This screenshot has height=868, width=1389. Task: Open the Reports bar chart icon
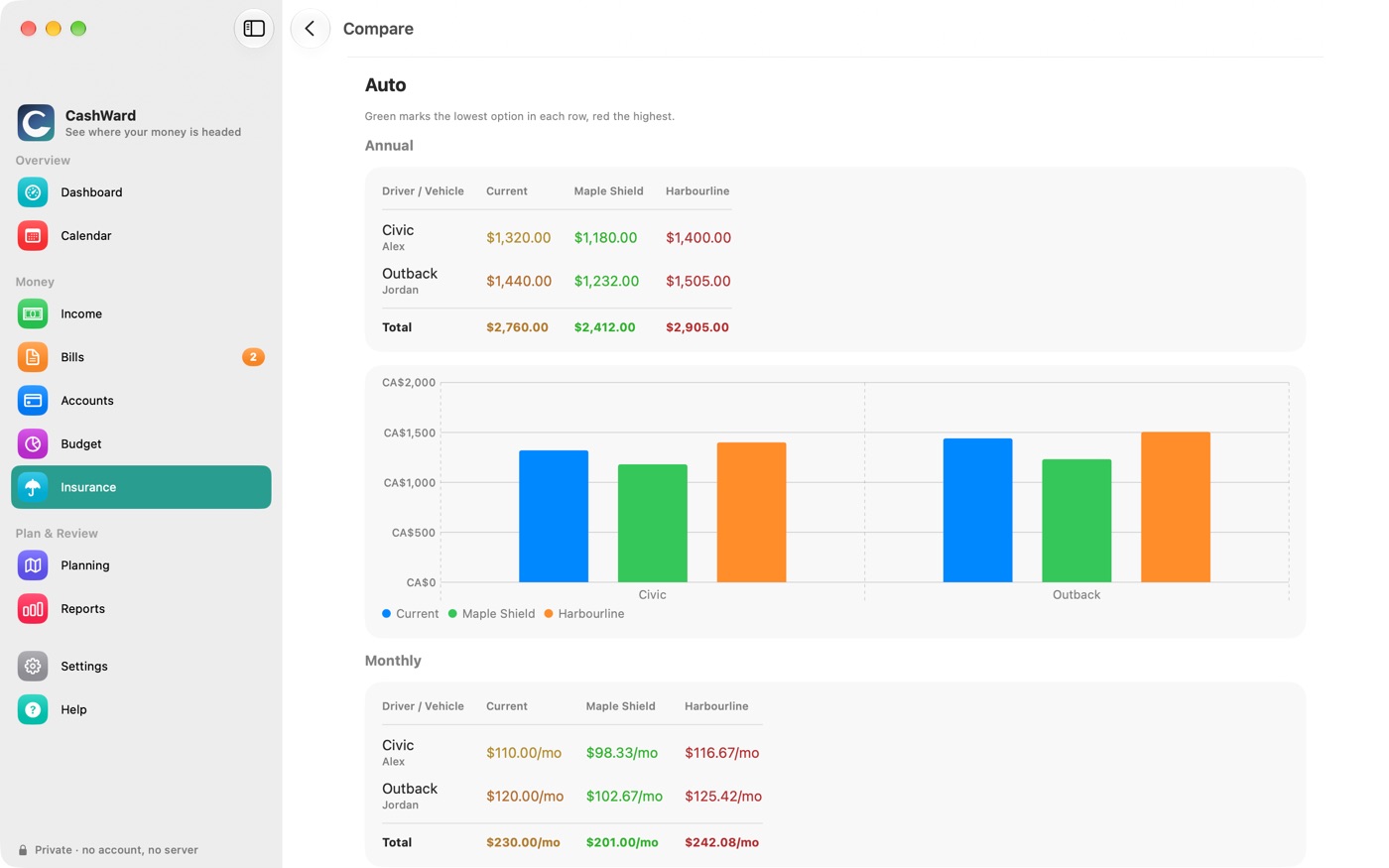tap(33, 609)
